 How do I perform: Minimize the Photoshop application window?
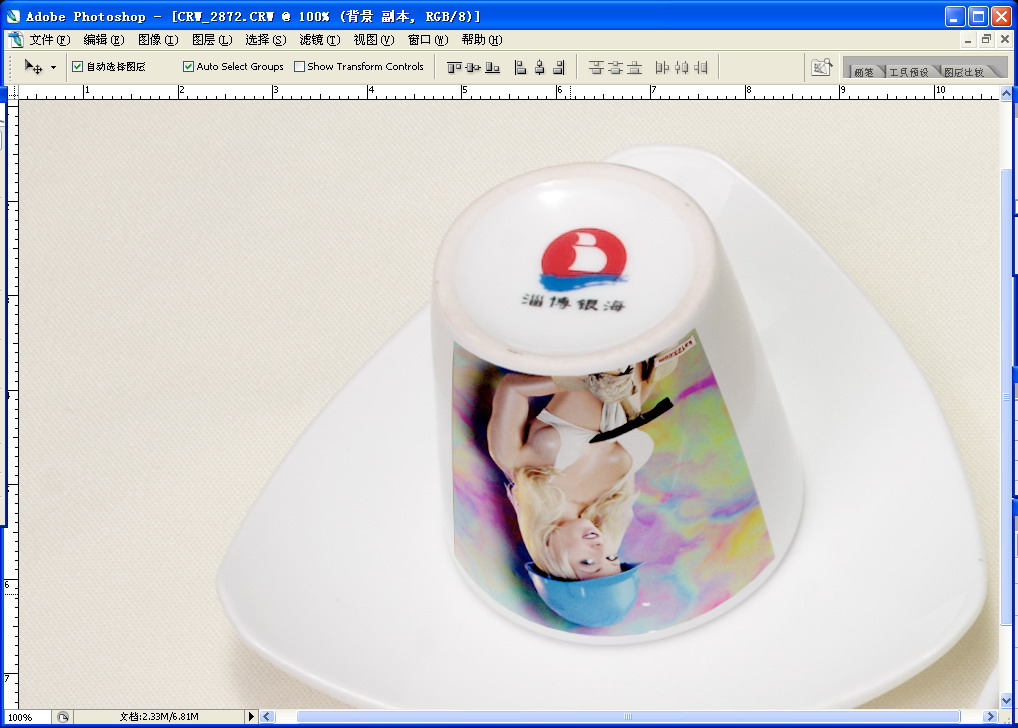(x=954, y=16)
